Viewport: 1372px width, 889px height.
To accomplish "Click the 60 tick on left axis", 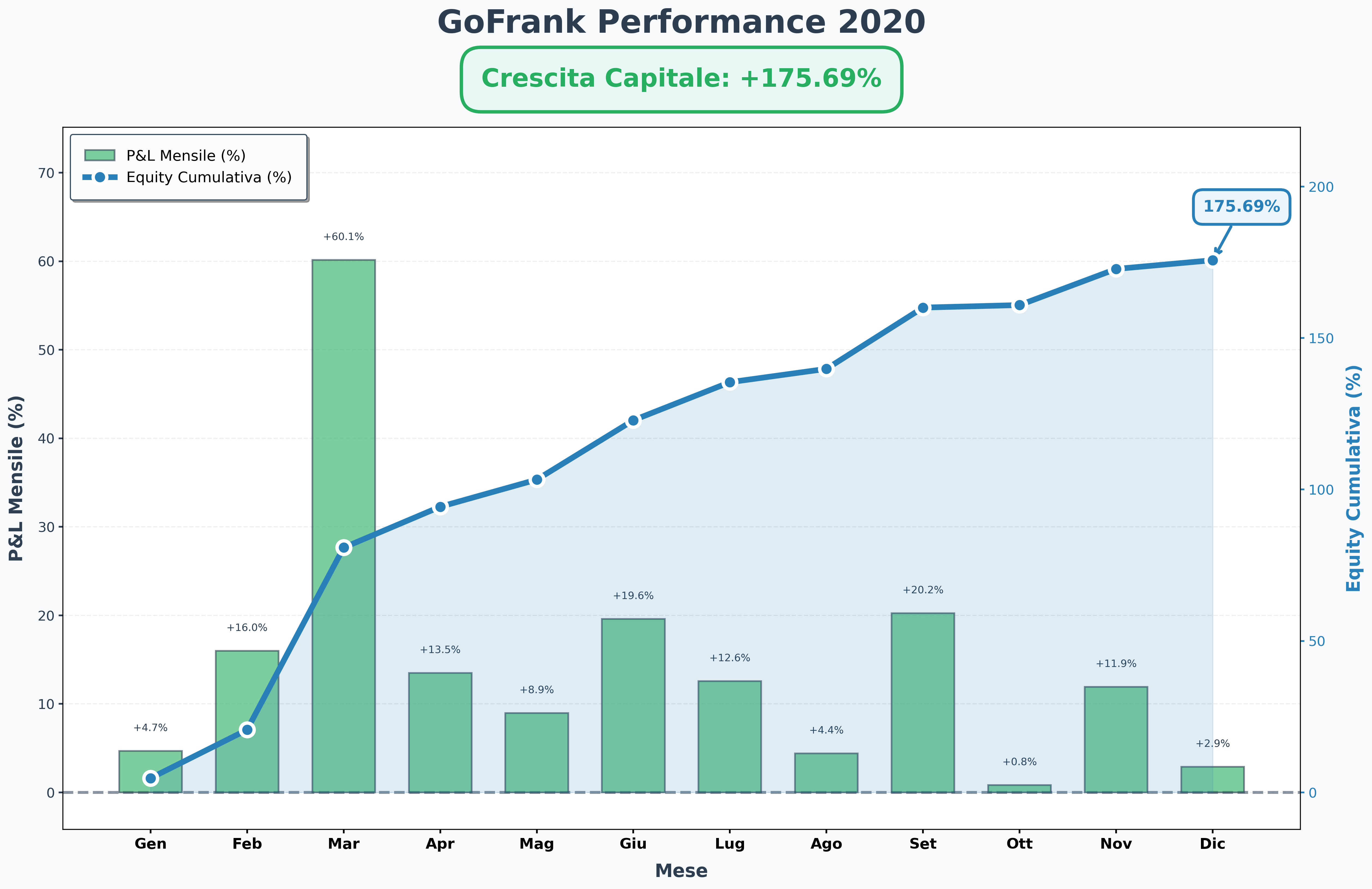I will 47,262.
